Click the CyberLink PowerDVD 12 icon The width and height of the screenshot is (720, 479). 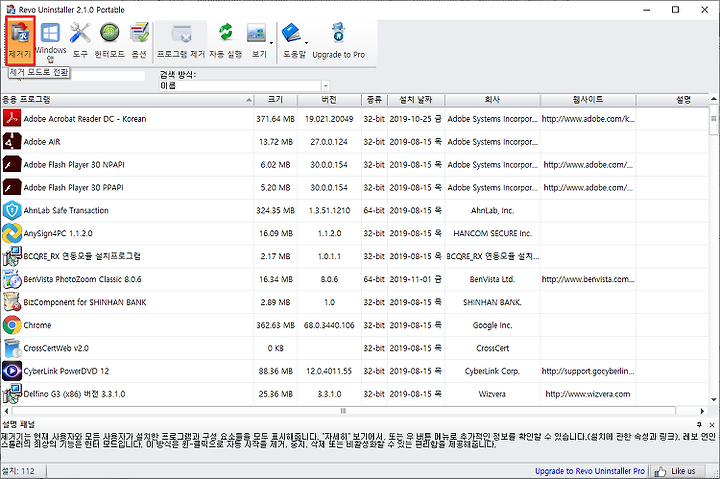point(12,371)
